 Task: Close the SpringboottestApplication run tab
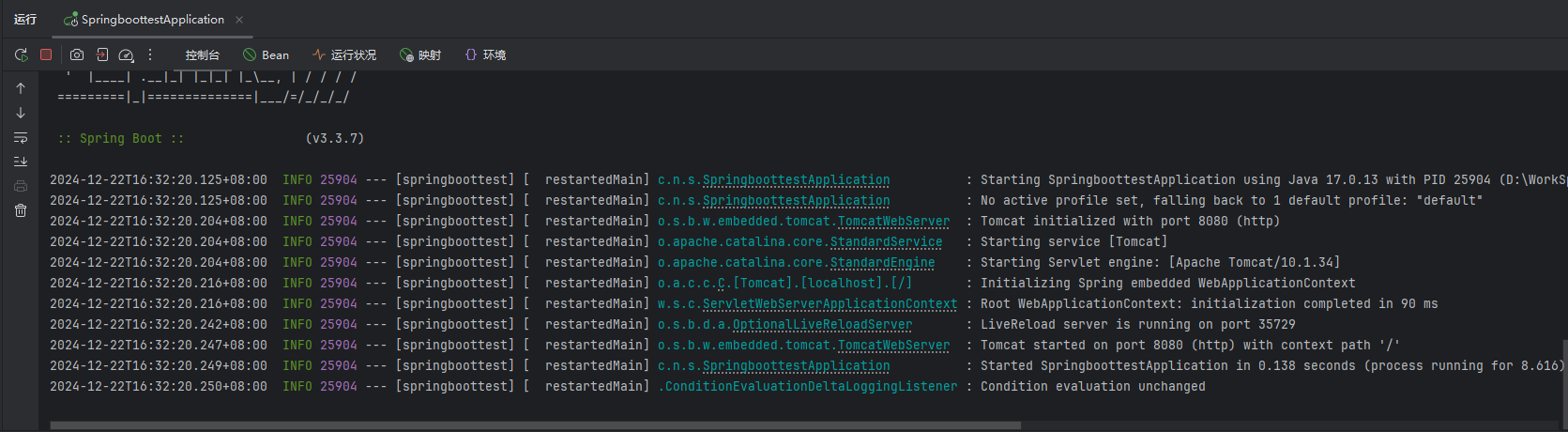coord(239,20)
